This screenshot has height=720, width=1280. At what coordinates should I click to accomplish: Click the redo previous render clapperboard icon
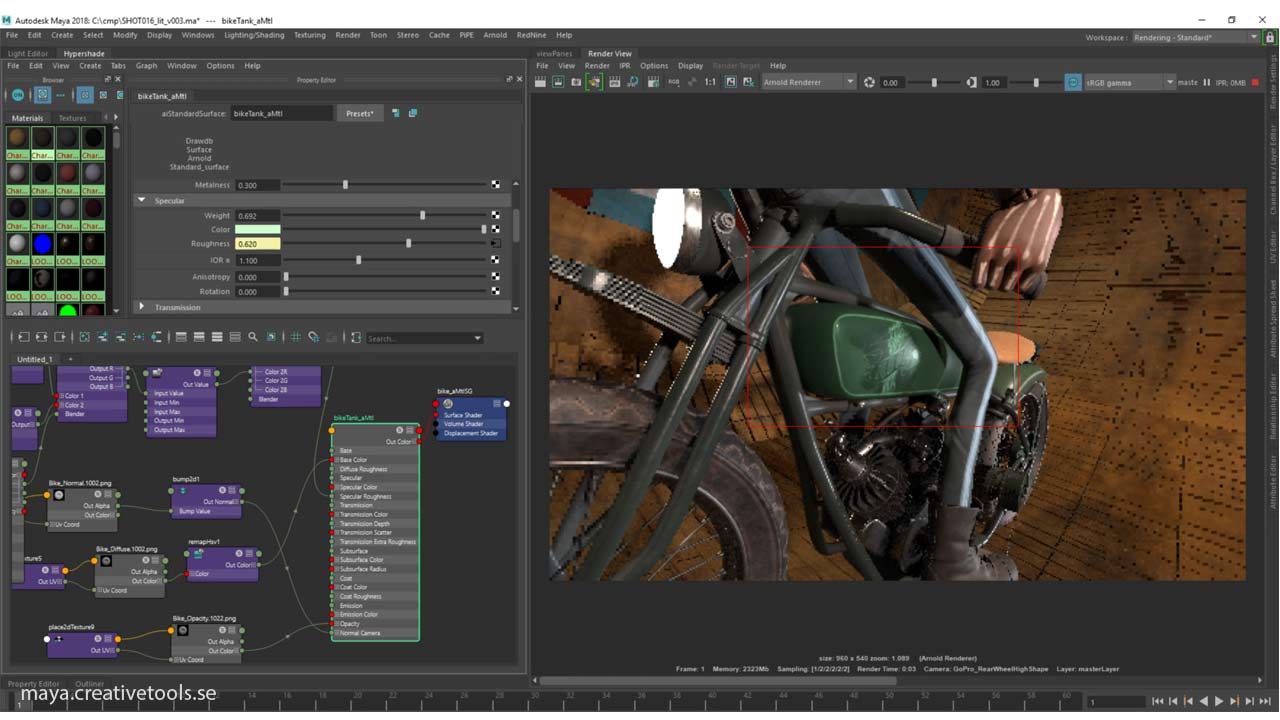click(x=540, y=82)
